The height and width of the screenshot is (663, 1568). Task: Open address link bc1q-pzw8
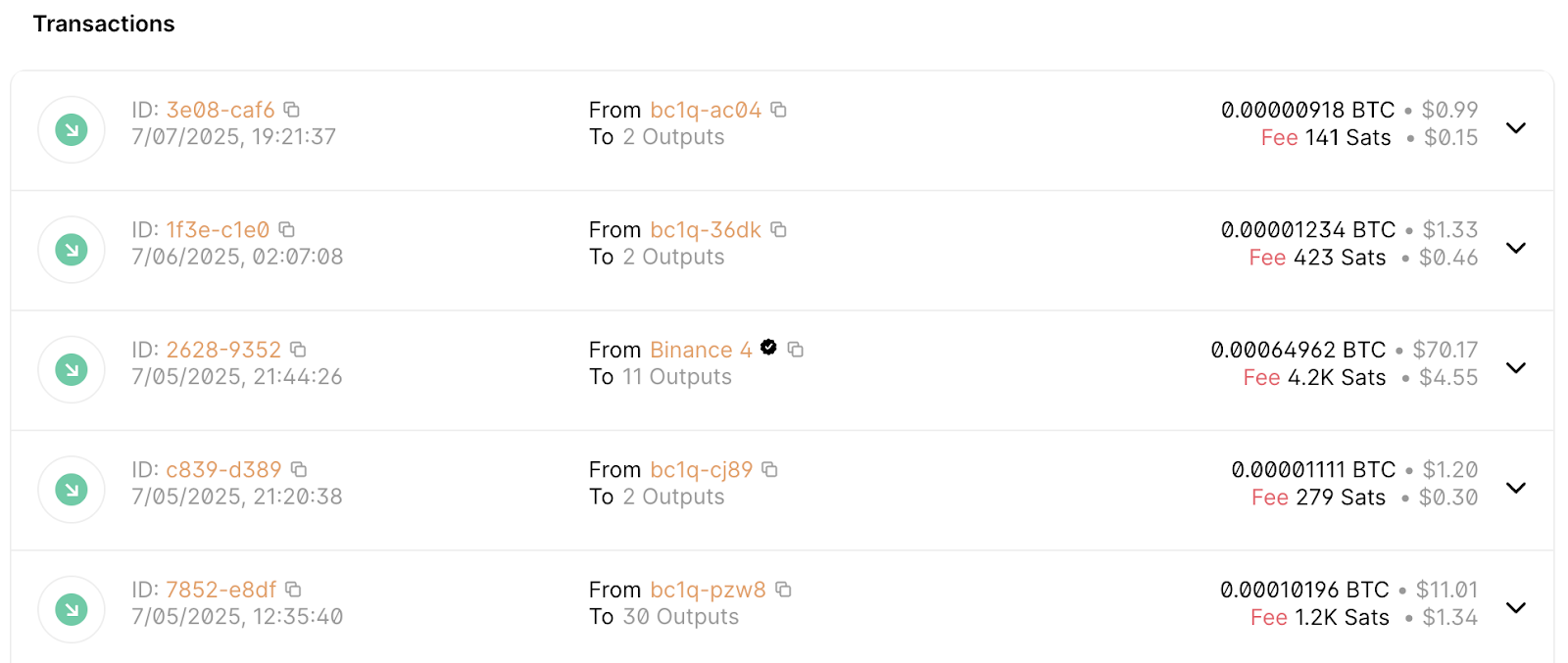tap(708, 590)
